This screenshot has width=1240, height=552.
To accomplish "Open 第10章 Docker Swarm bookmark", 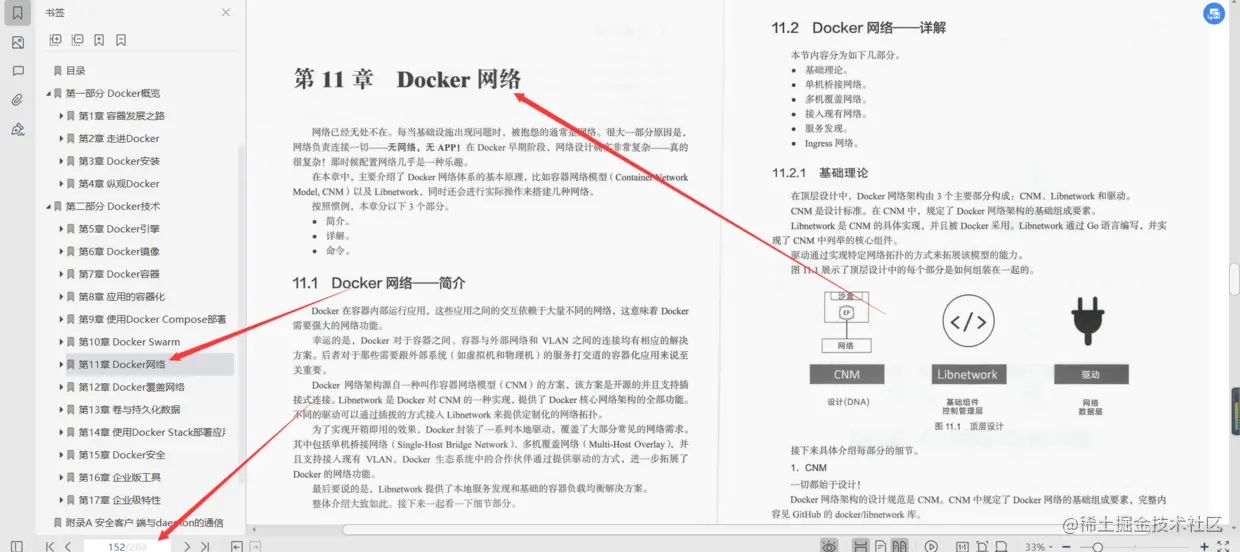I will click(129, 342).
